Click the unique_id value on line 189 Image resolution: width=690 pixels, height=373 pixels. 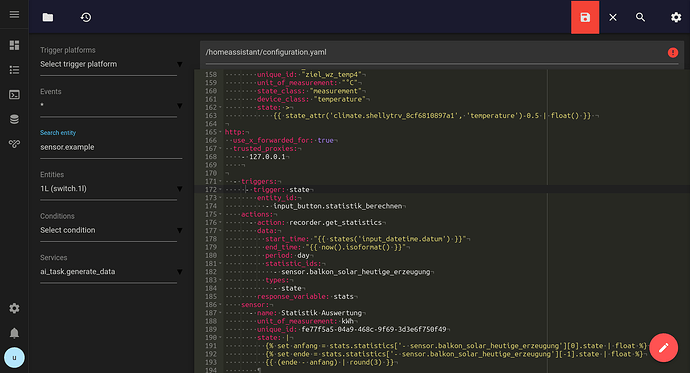click(374, 329)
